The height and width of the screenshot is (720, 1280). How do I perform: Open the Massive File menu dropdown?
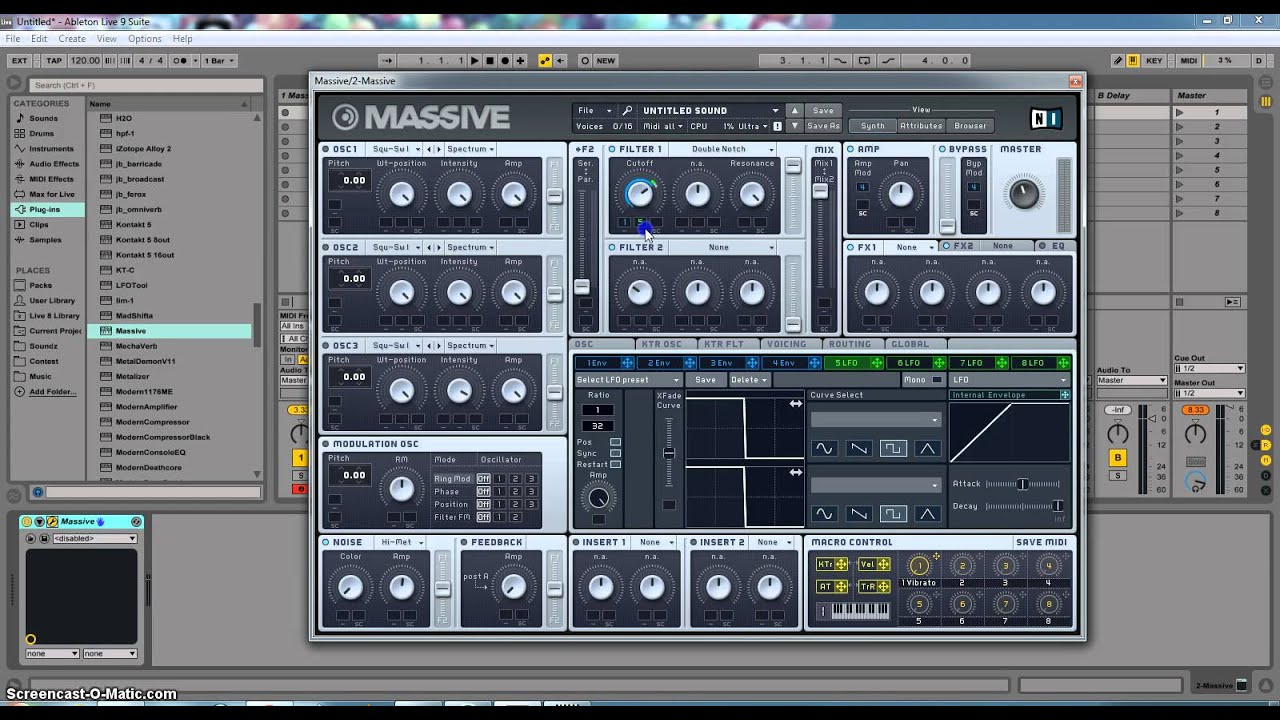point(593,110)
